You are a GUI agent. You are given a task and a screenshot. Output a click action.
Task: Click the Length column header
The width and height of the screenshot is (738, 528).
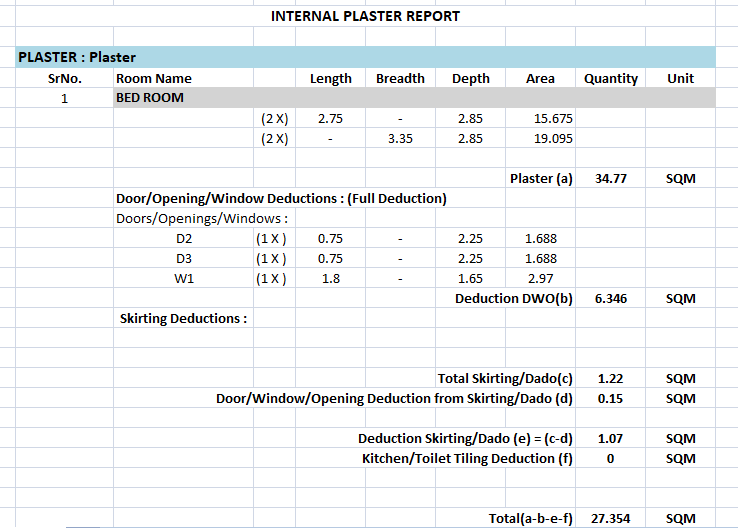[x=330, y=78]
